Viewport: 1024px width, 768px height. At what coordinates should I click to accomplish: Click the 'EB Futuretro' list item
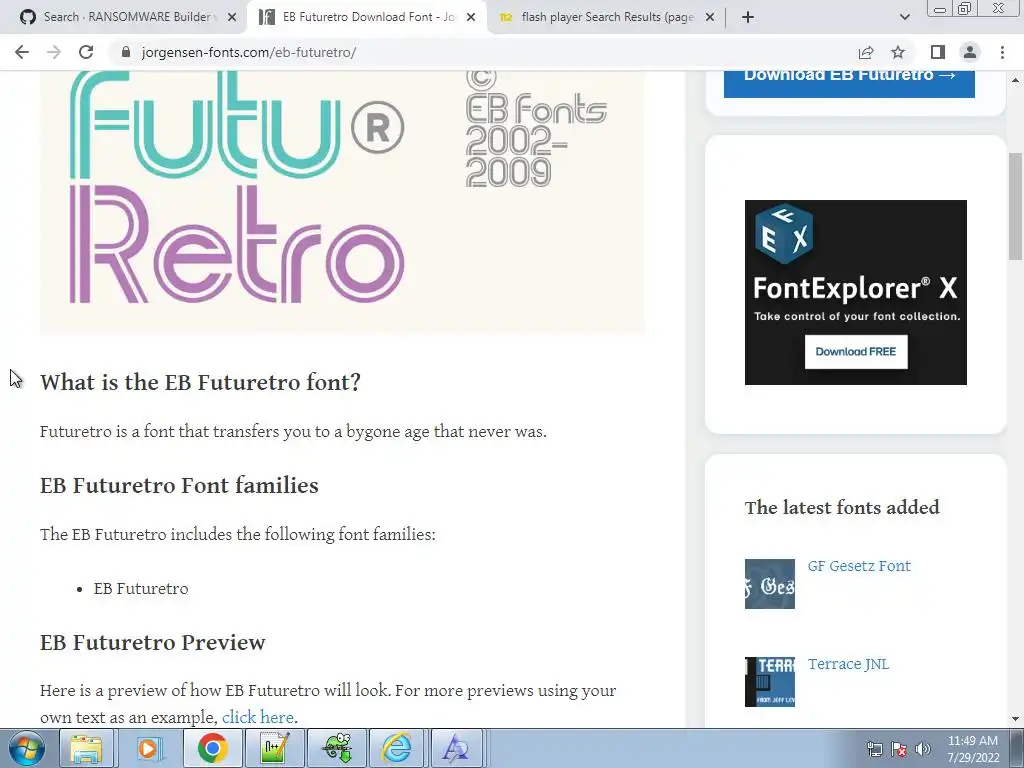pyautogui.click(x=140, y=588)
